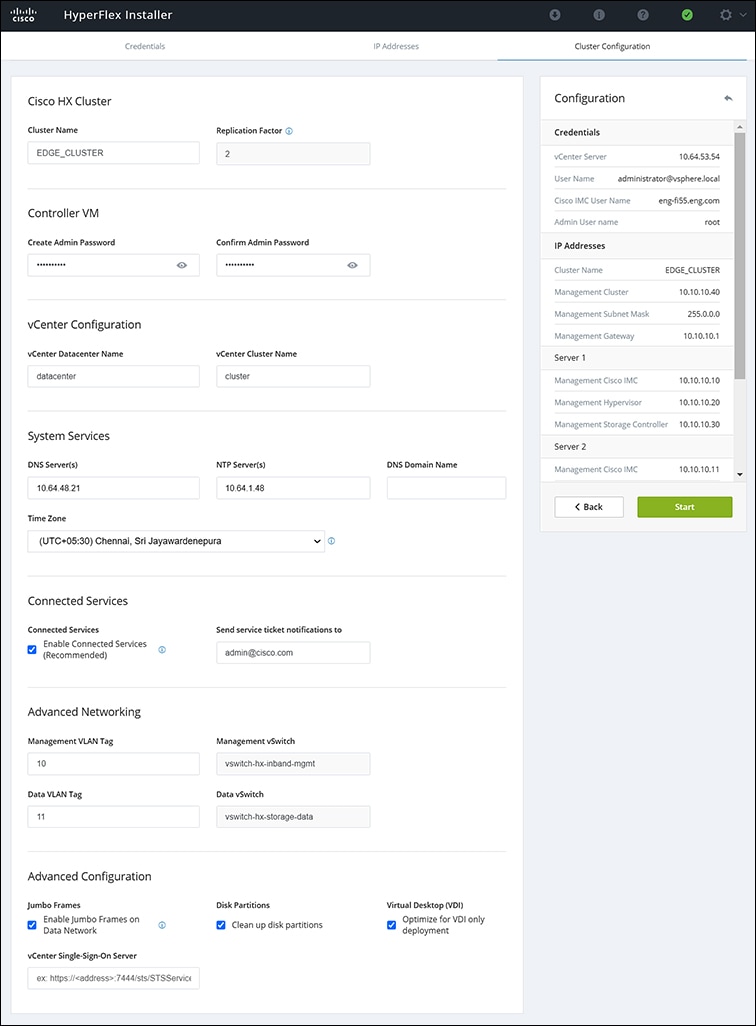Click the Time Zone info icon
The width and height of the screenshot is (756, 1026).
(x=331, y=541)
